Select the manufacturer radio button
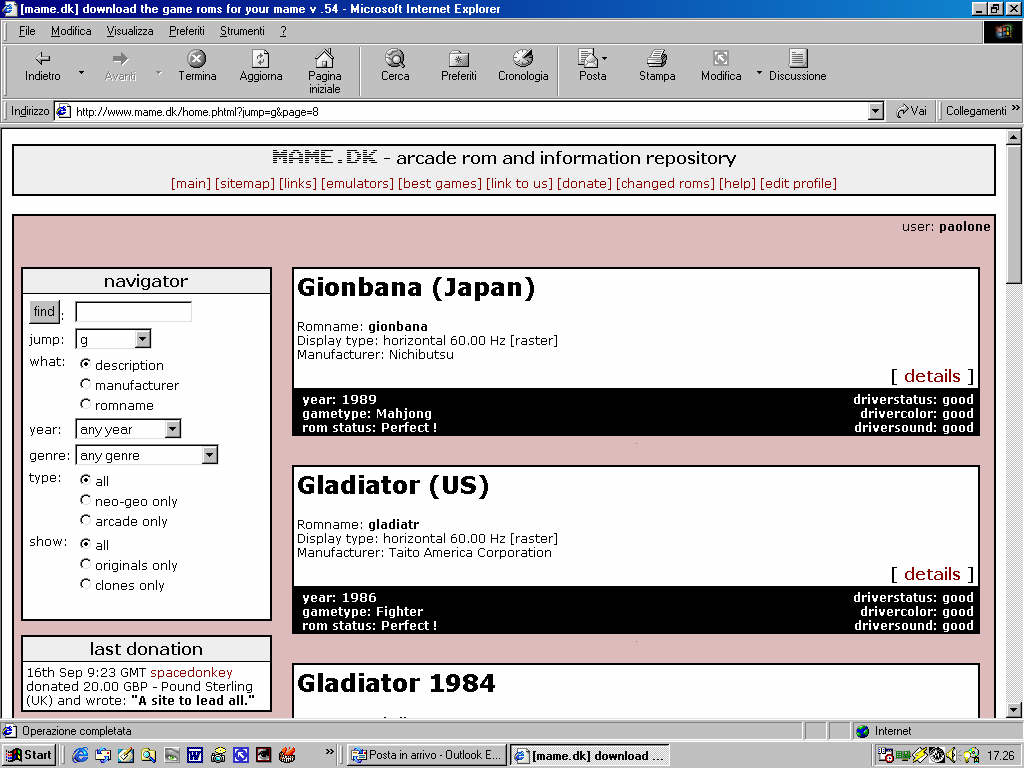Screen dimensions: 1024x768 click(86, 384)
